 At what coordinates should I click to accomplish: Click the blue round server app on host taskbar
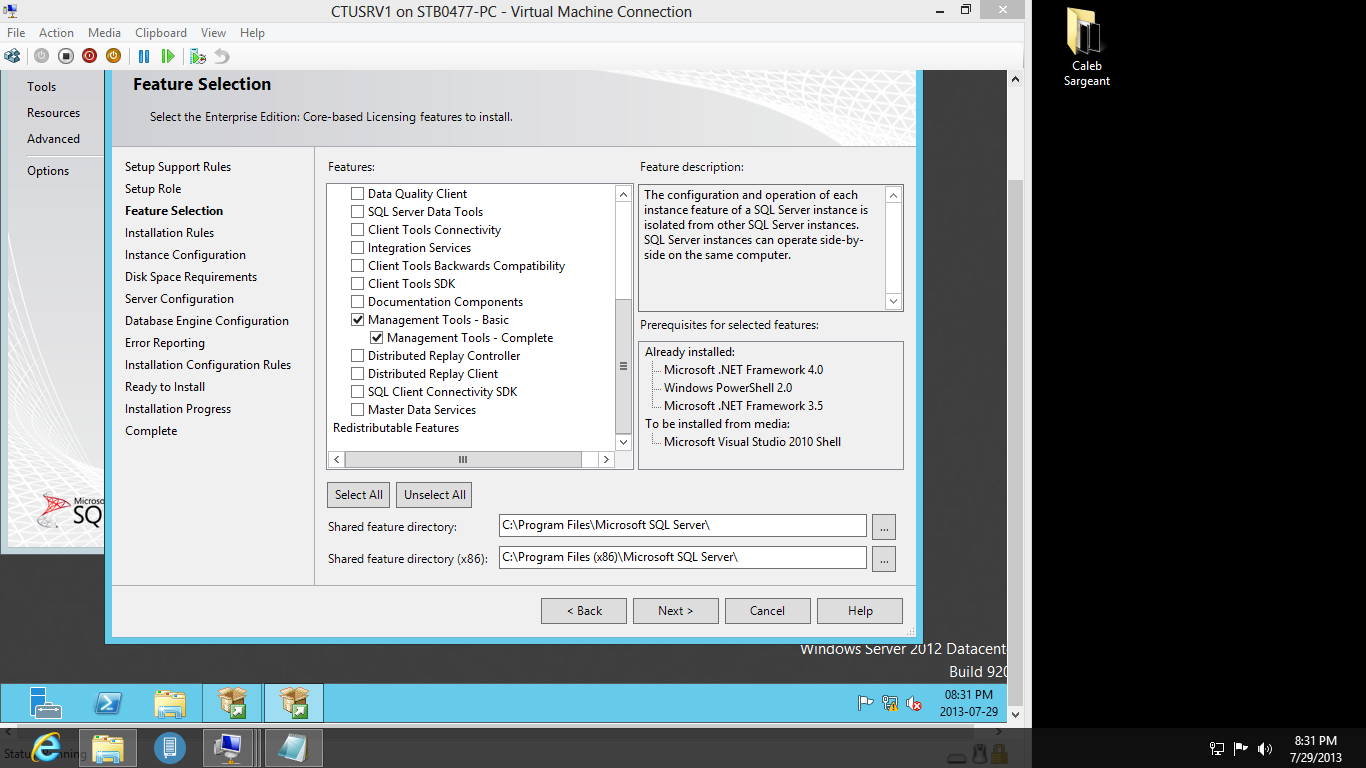(x=170, y=747)
